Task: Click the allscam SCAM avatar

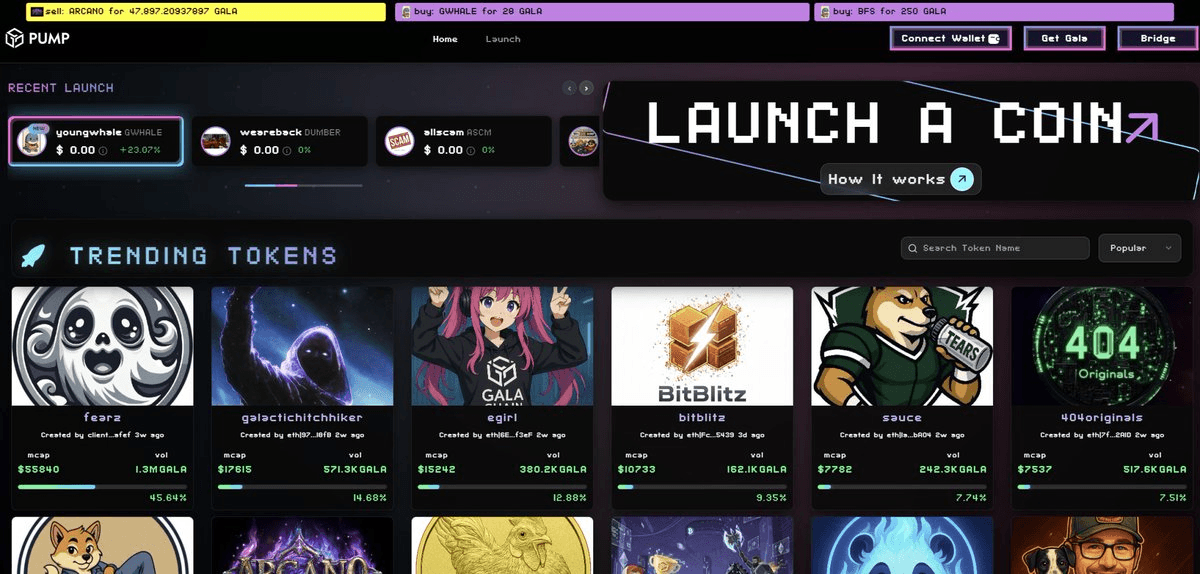Action: [x=399, y=141]
